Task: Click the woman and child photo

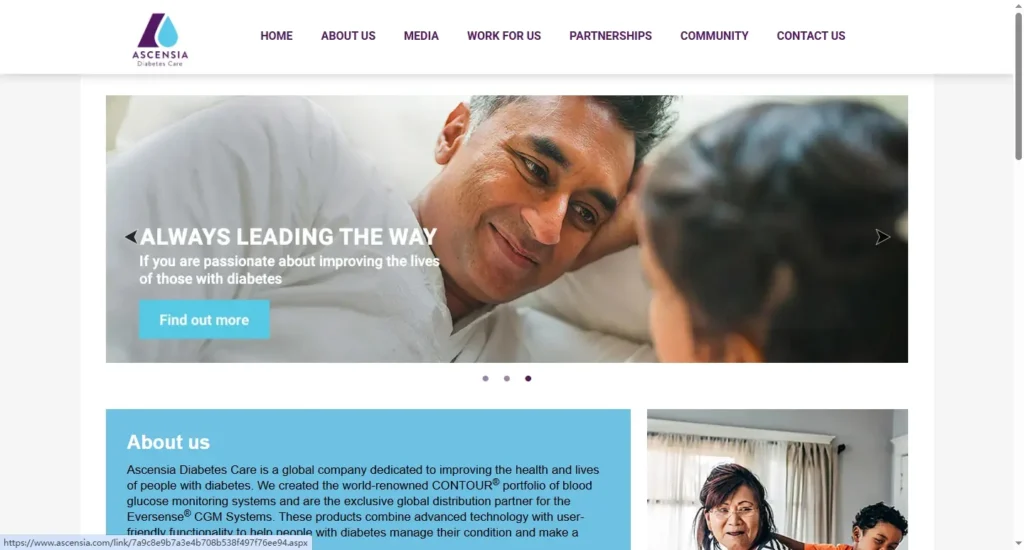Action: (777, 479)
